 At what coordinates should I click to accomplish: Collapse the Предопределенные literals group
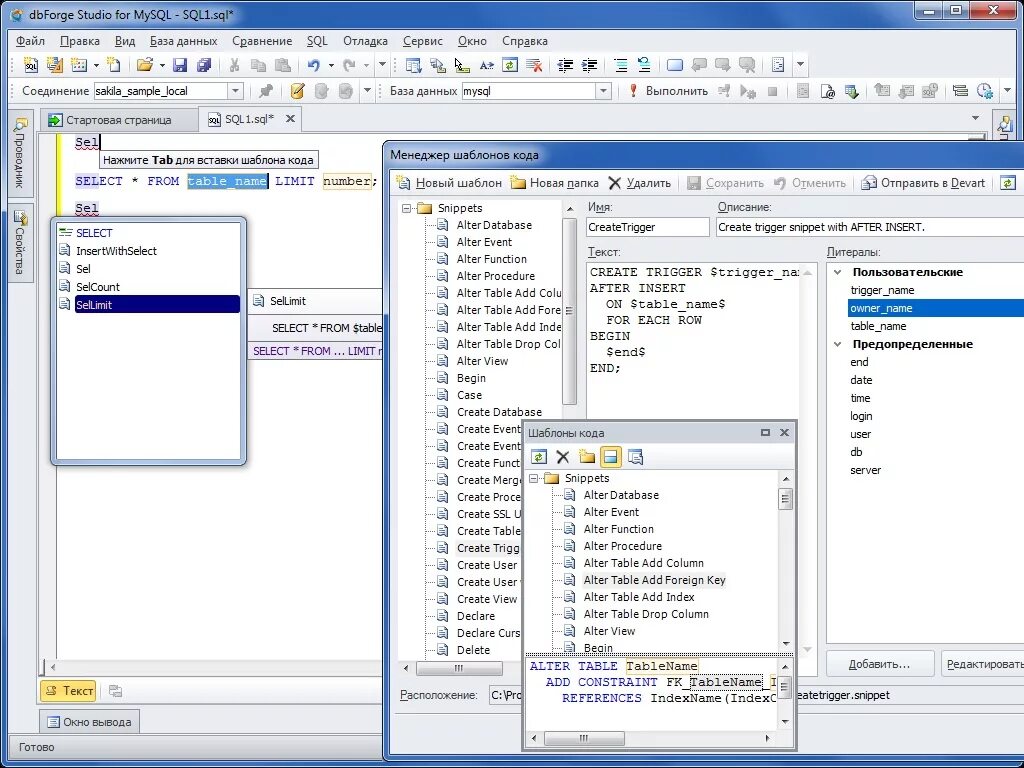(x=838, y=344)
